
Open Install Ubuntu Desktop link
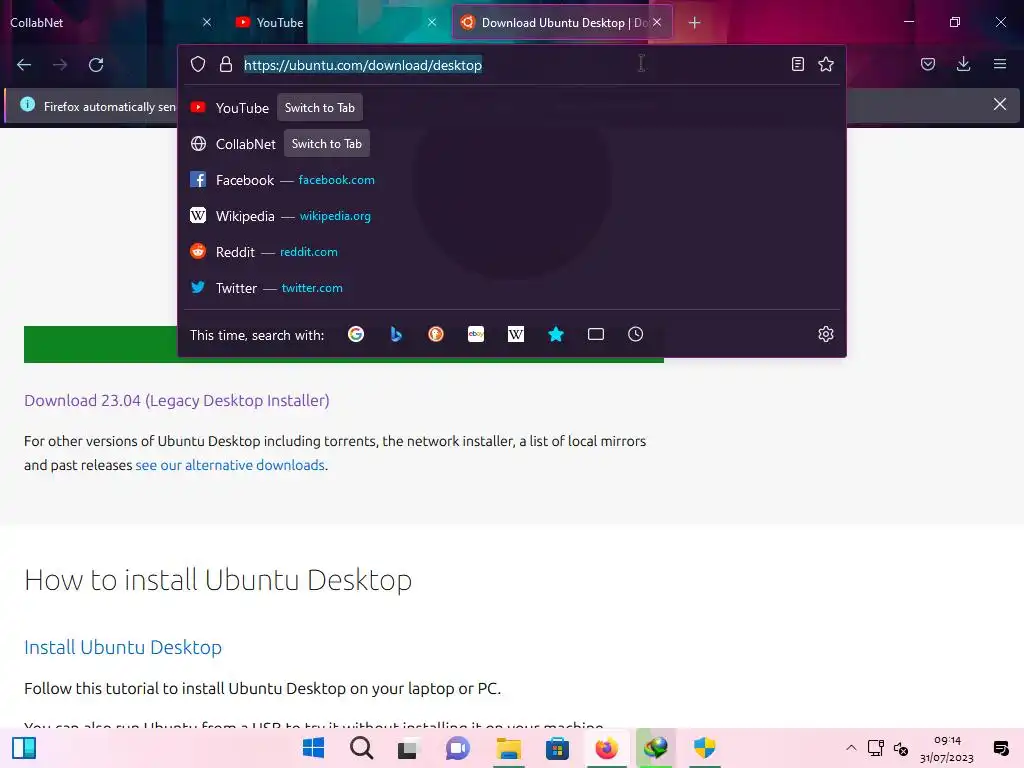(123, 647)
